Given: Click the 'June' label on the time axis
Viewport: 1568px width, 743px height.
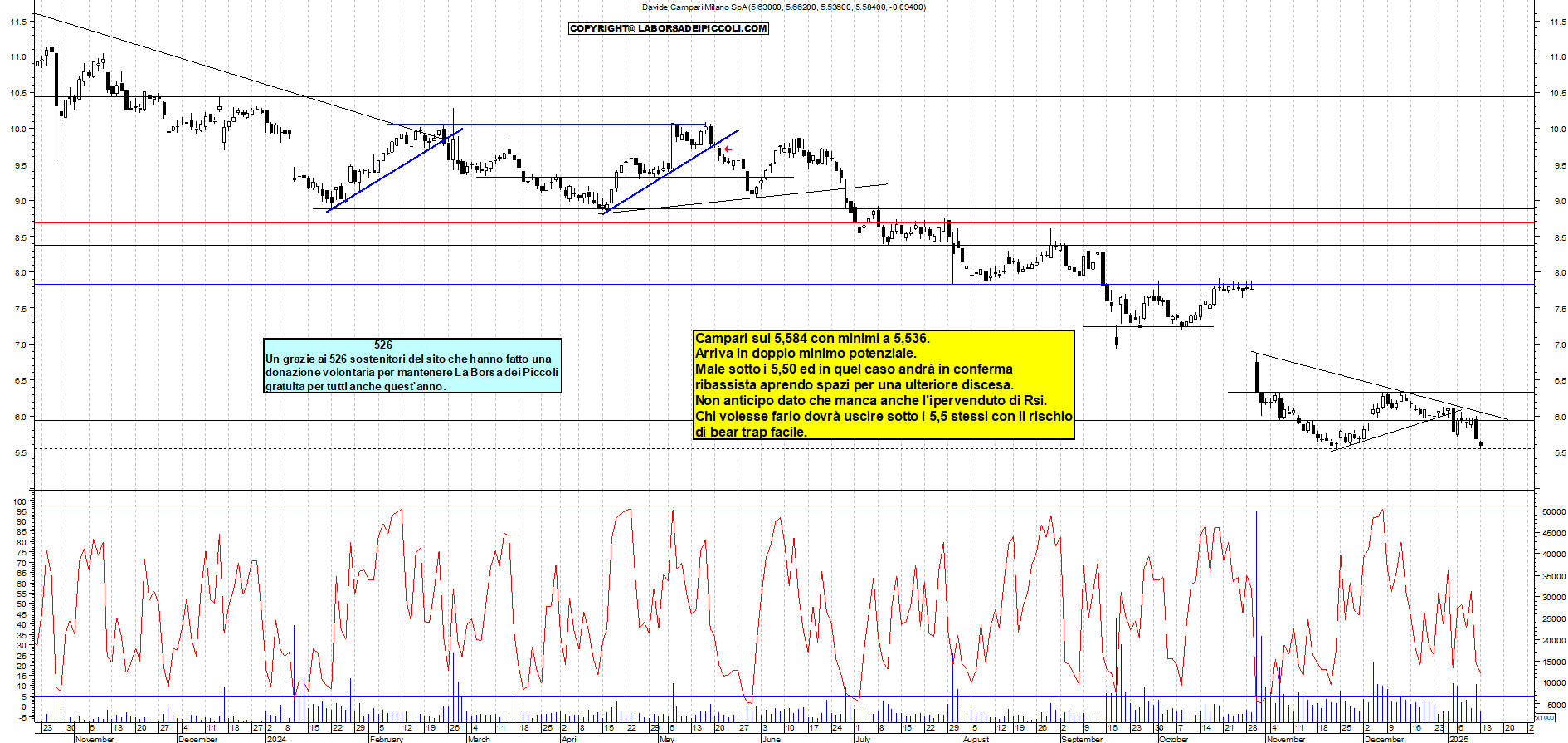Looking at the screenshot, I should point(771,739).
